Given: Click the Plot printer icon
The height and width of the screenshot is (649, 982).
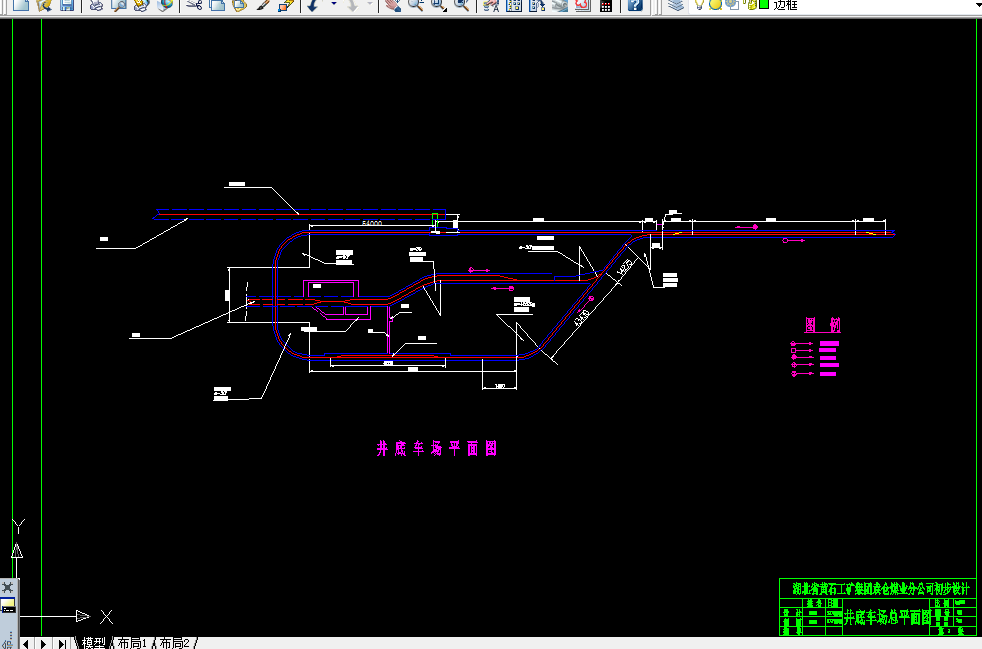Looking at the screenshot, I should 96,5.
